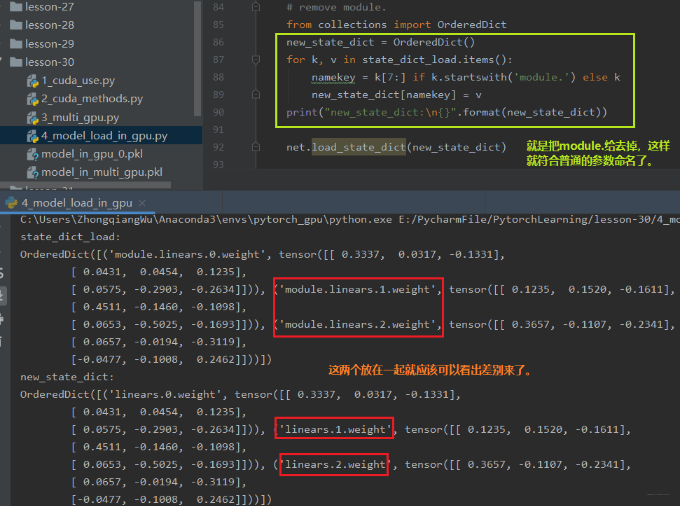Image resolution: width=680 pixels, height=506 pixels.
Task: Click the 'state_dict_load:' console output line
Action: tap(70, 237)
